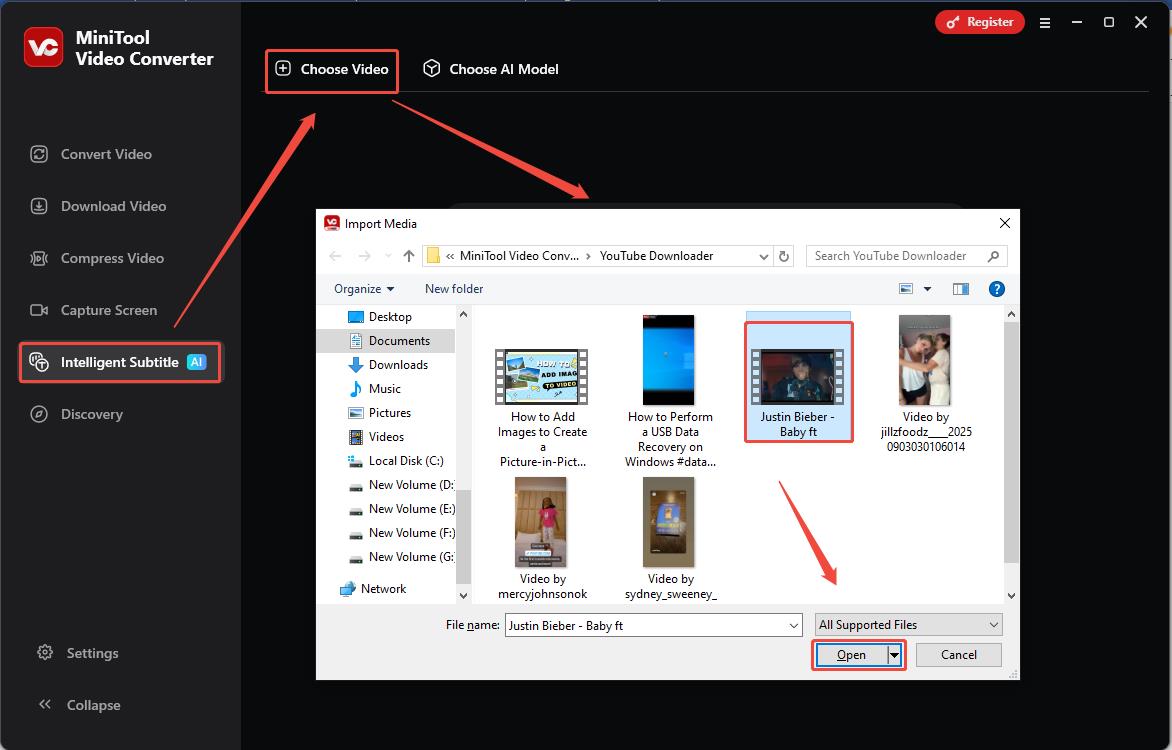Select the Justin Bieber - Baby ft video

point(798,381)
